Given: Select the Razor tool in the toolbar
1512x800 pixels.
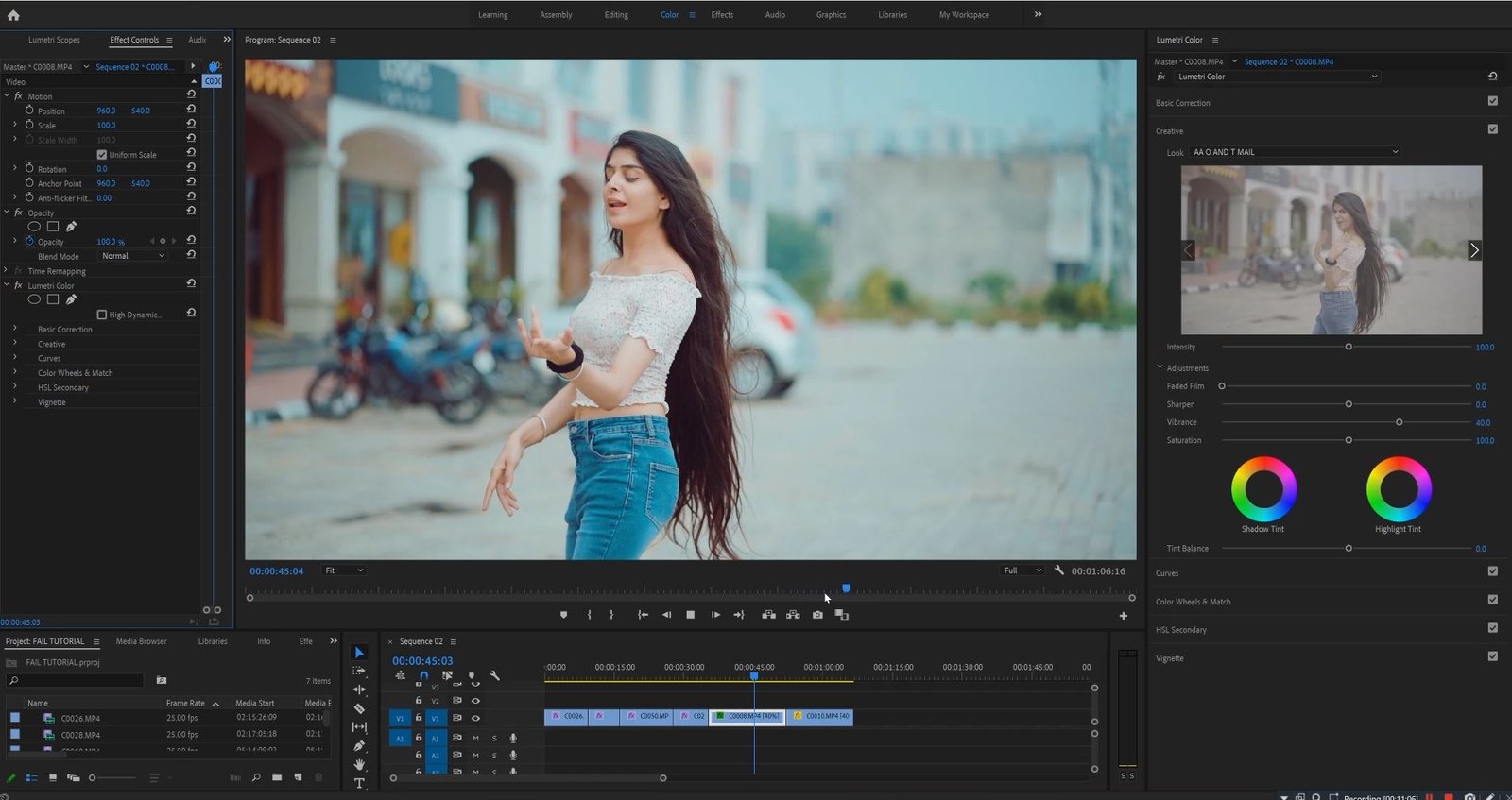Looking at the screenshot, I should click(359, 708).
